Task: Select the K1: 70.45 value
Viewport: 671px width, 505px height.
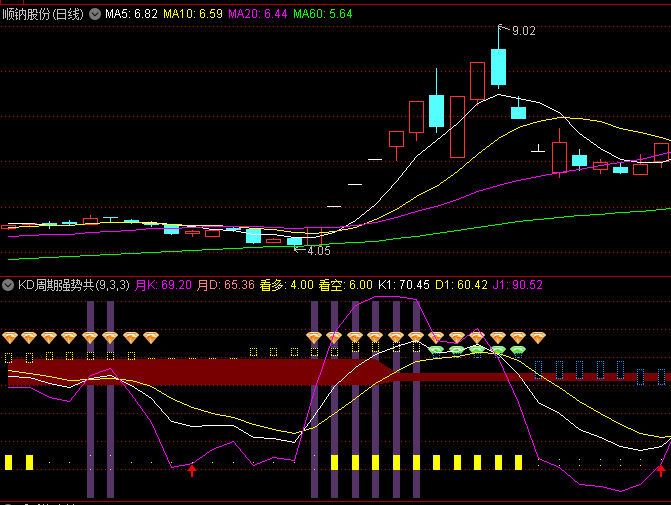Action: (404, 285)
